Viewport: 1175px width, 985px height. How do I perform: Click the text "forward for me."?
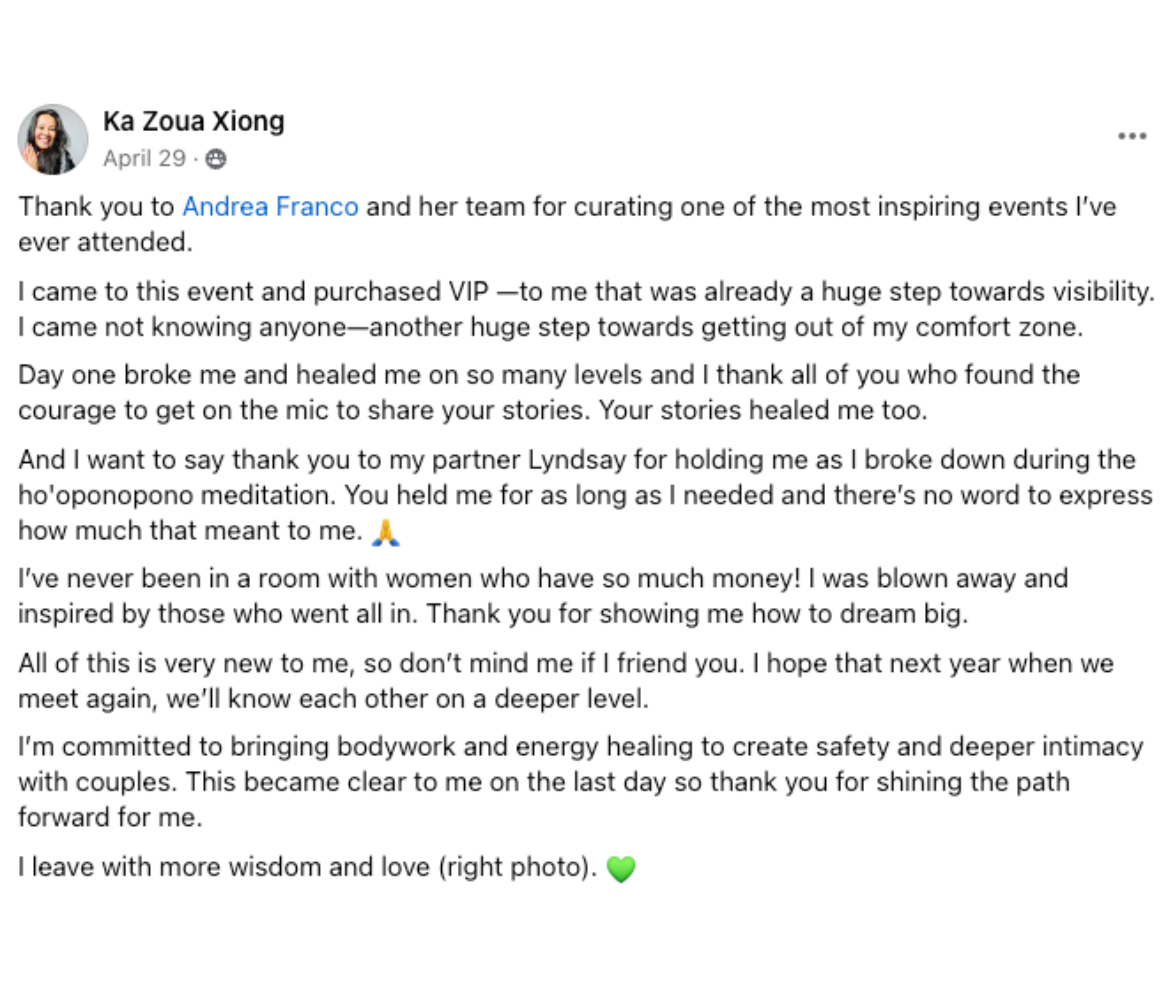click(x=110, y=817)
